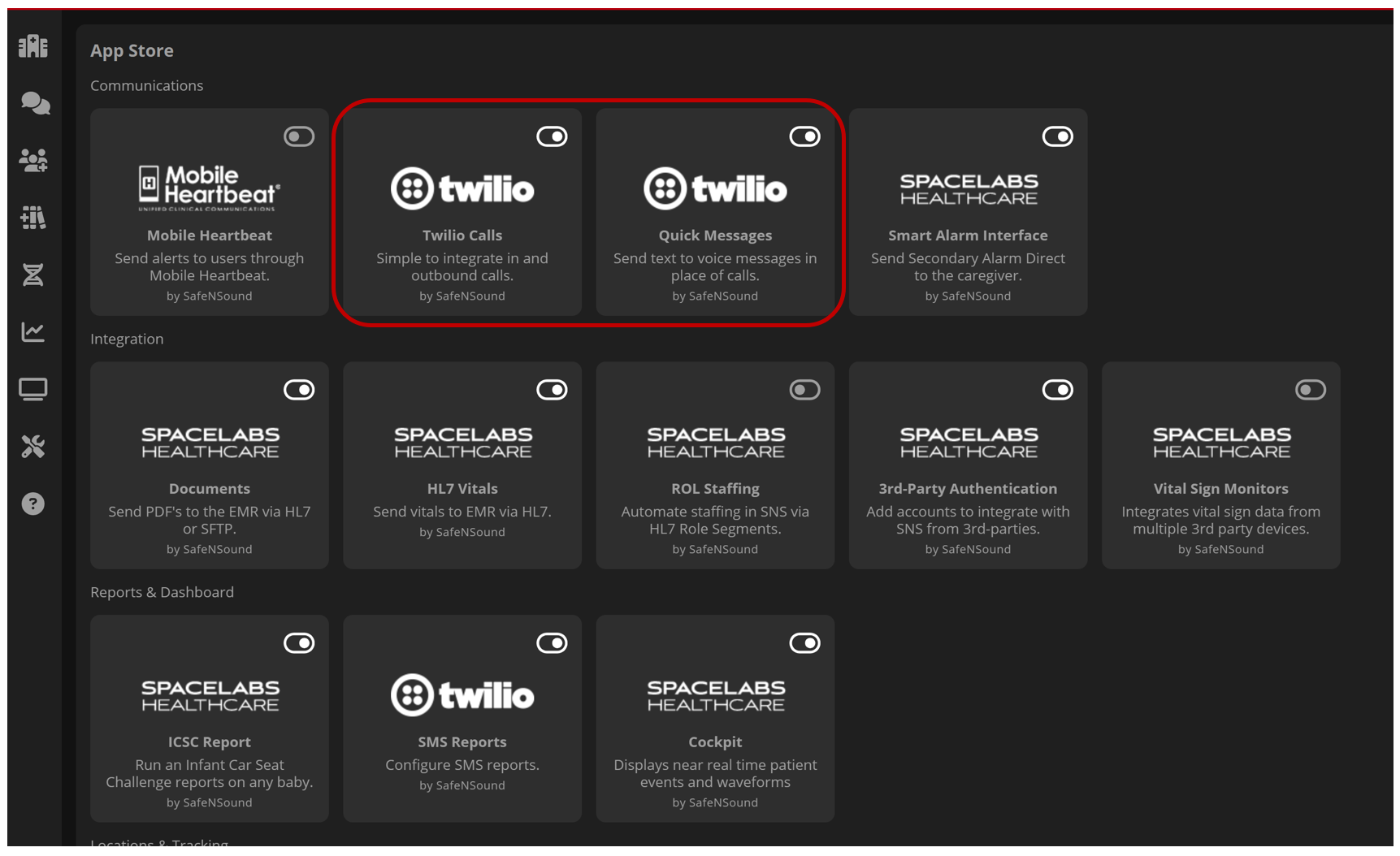The width and height of the screenshot is (1400, 856).
Task: Click the 3rd-Party Authentication Spacelabs logo
Action: 969,443
